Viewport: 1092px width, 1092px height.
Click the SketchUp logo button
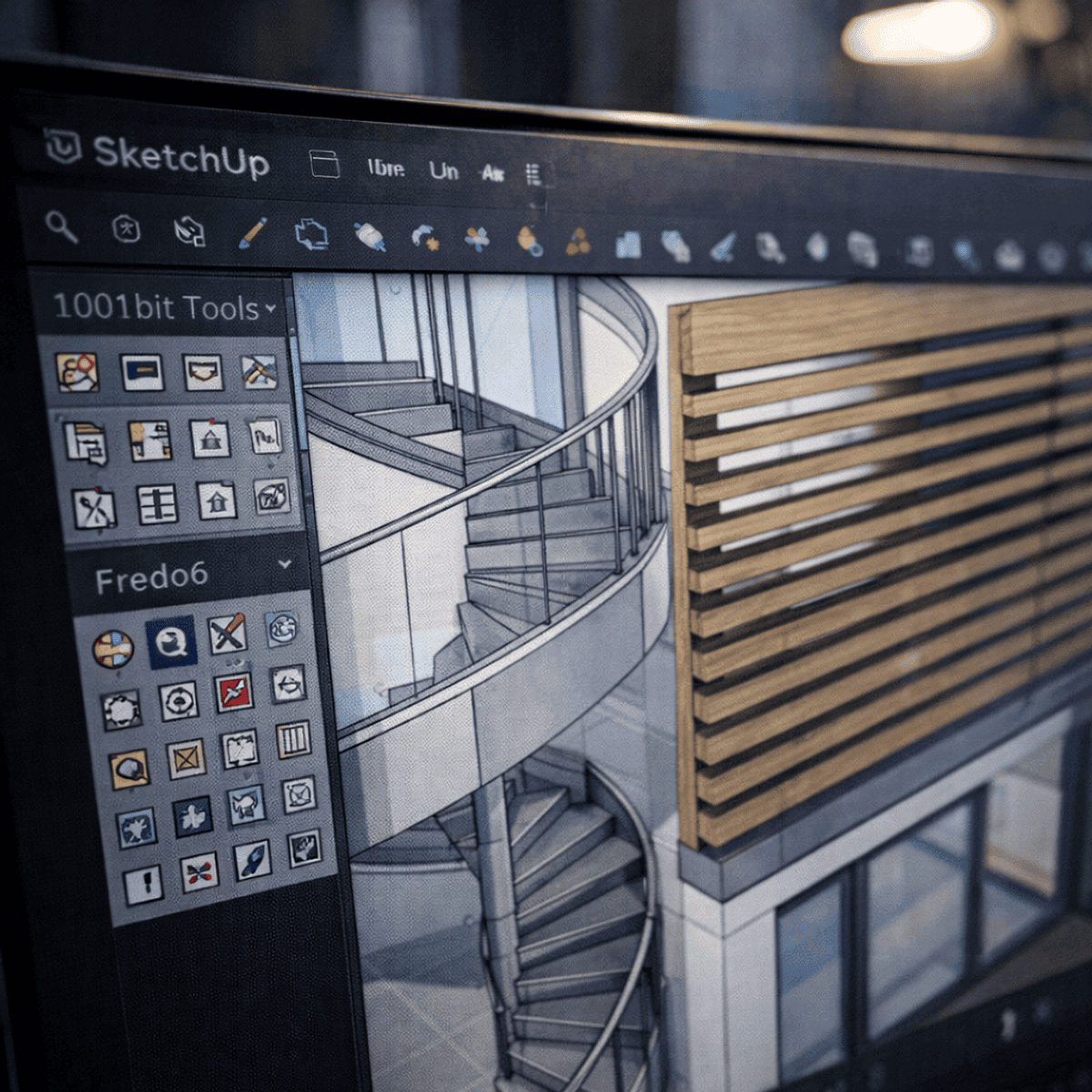coord(64,147)
